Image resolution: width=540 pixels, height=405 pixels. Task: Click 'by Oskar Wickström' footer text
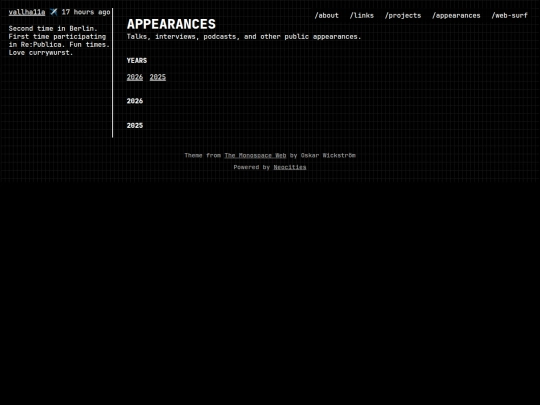[x=323, y=155]
